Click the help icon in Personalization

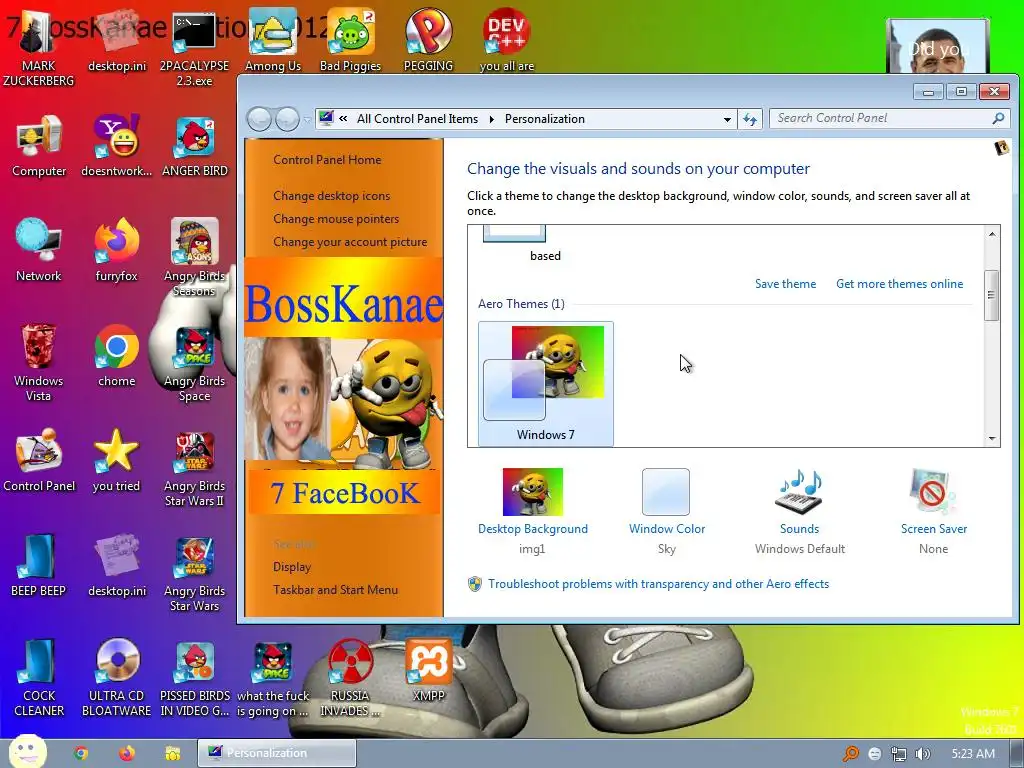point(1001,148)
